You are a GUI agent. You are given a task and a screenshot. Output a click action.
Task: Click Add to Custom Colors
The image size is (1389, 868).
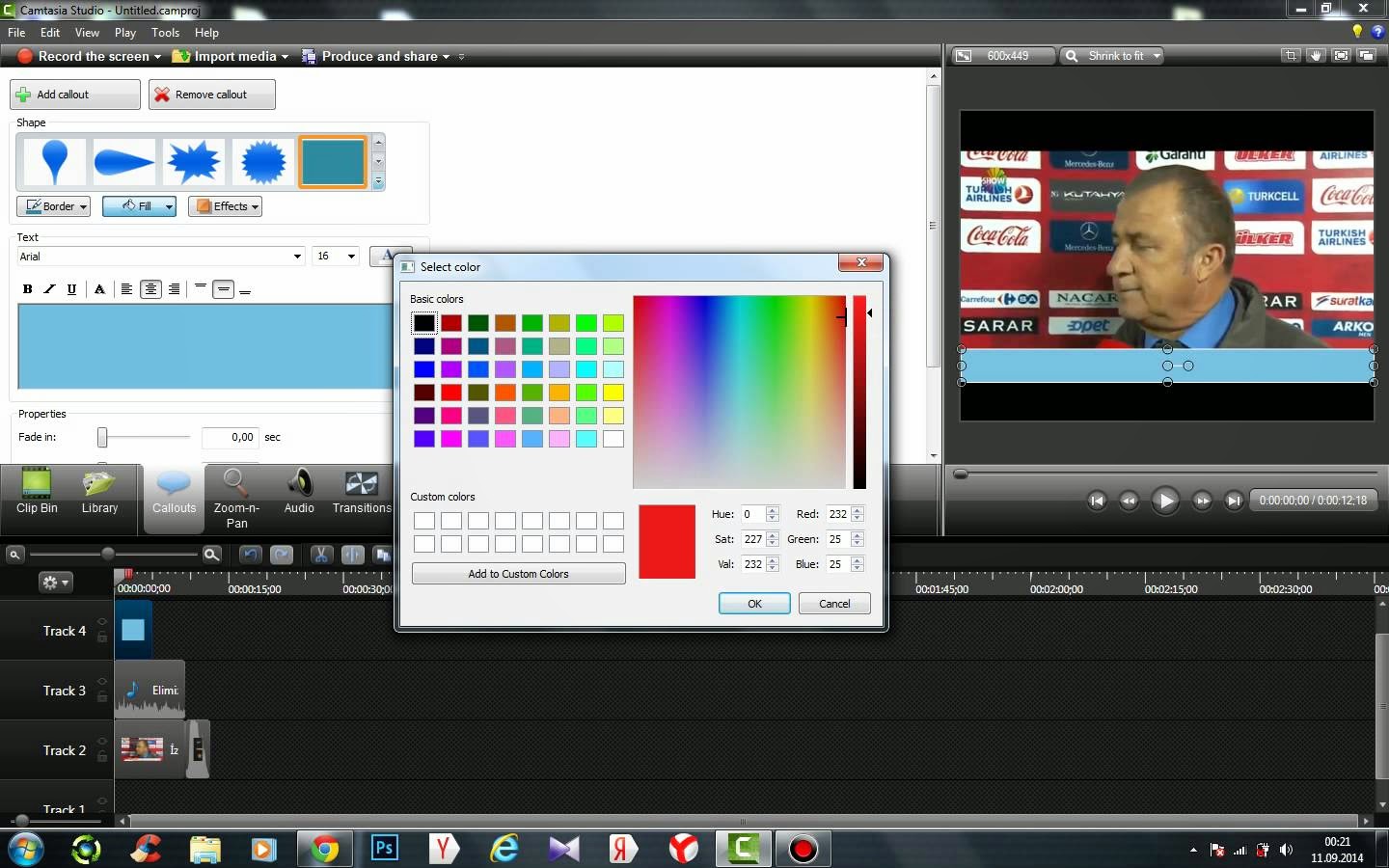coord(518,574)
